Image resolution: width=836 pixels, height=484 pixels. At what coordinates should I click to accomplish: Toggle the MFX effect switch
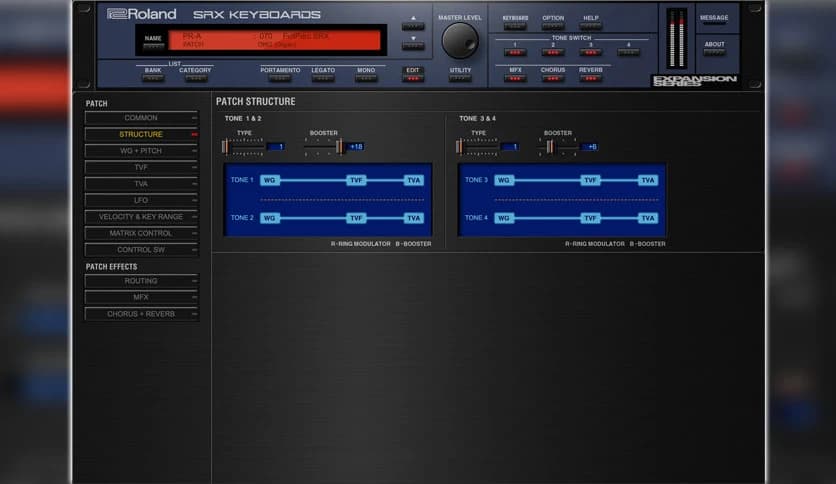(515, 78)
